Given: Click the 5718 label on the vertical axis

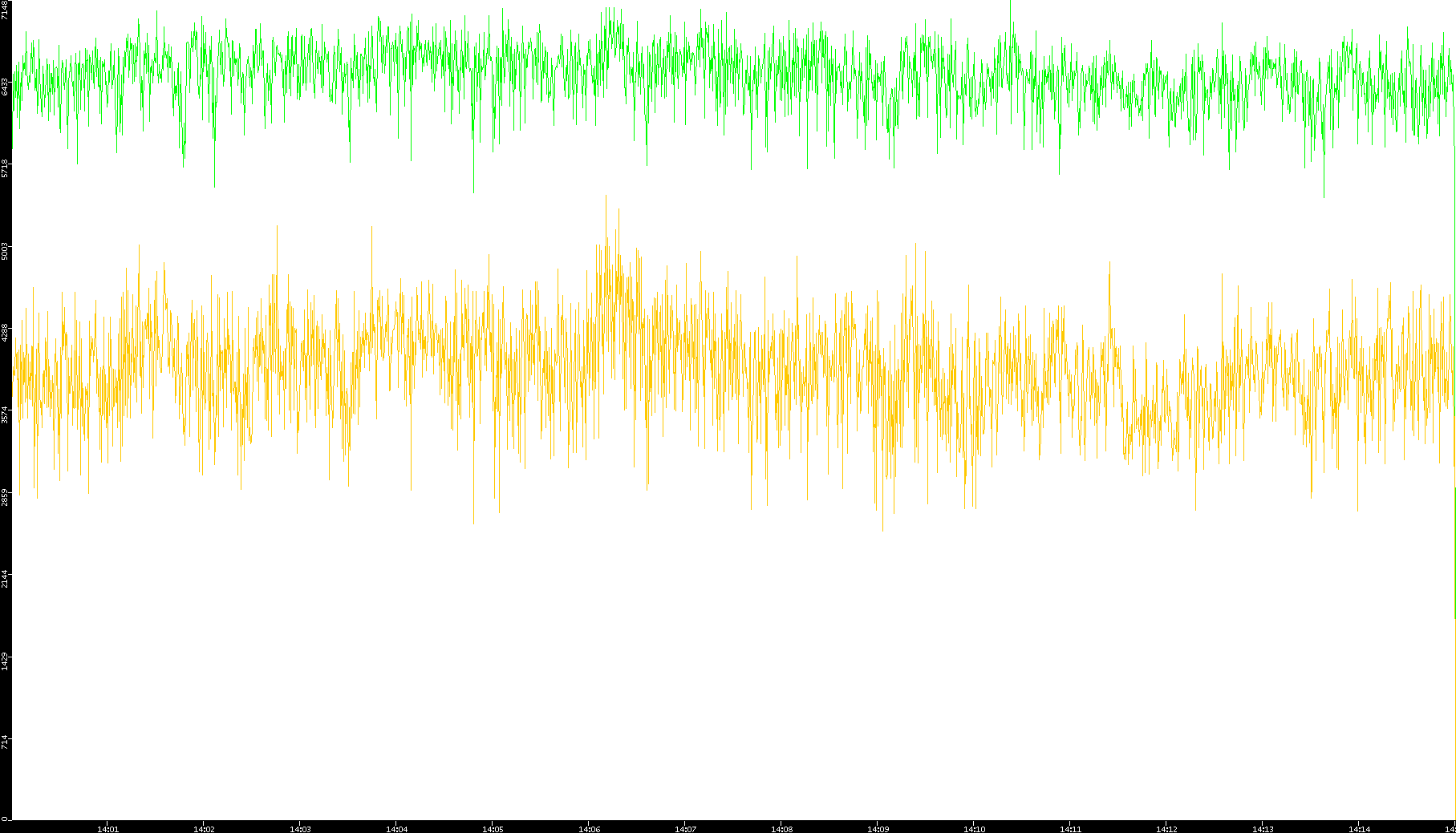Looking at the screenshot, I should [x=6, y=168].
